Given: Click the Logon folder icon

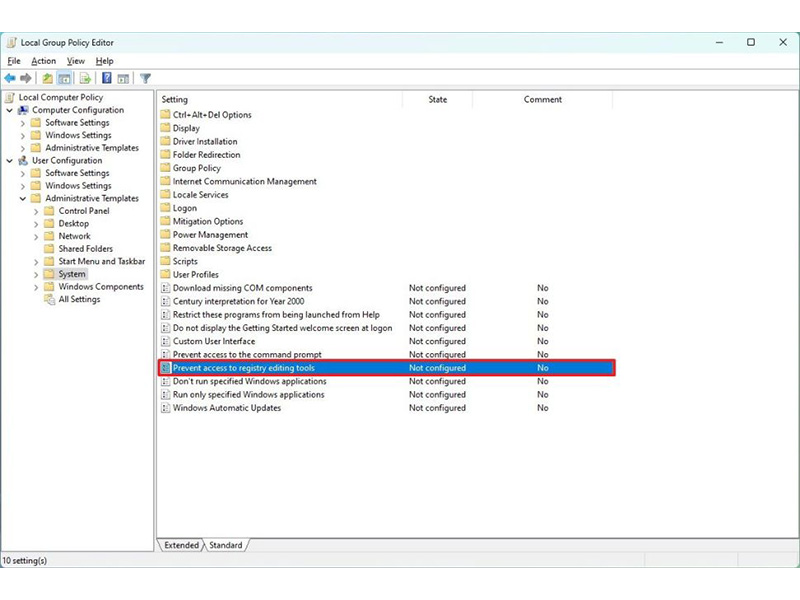Looking at the screenshot, I should click(x=165, y=208).
